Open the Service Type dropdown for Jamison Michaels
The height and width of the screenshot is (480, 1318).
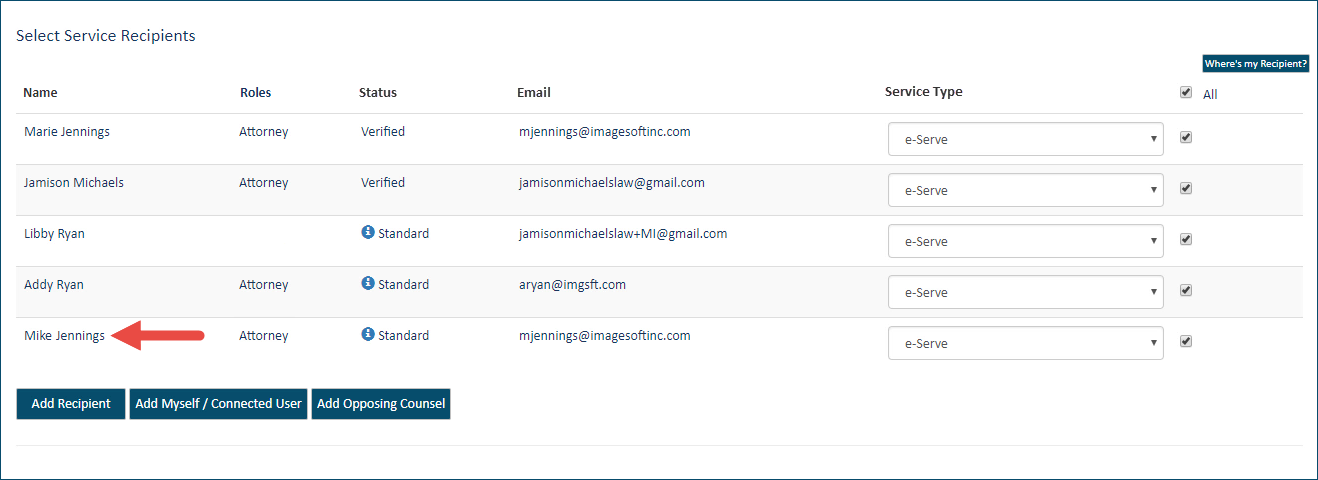pyautogui.click(x=1025, y=191)
